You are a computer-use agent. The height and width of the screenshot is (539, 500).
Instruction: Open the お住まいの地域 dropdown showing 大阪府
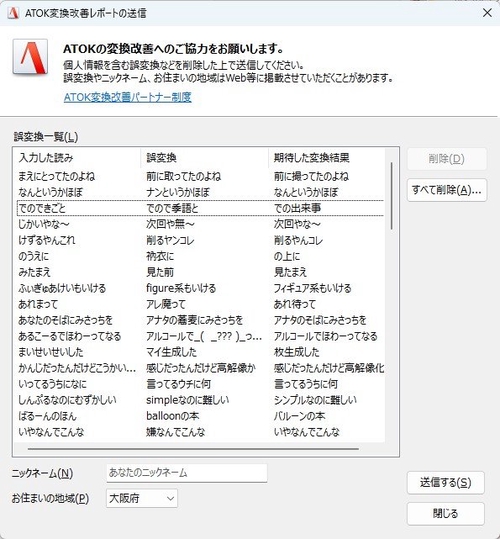(142, 498)
